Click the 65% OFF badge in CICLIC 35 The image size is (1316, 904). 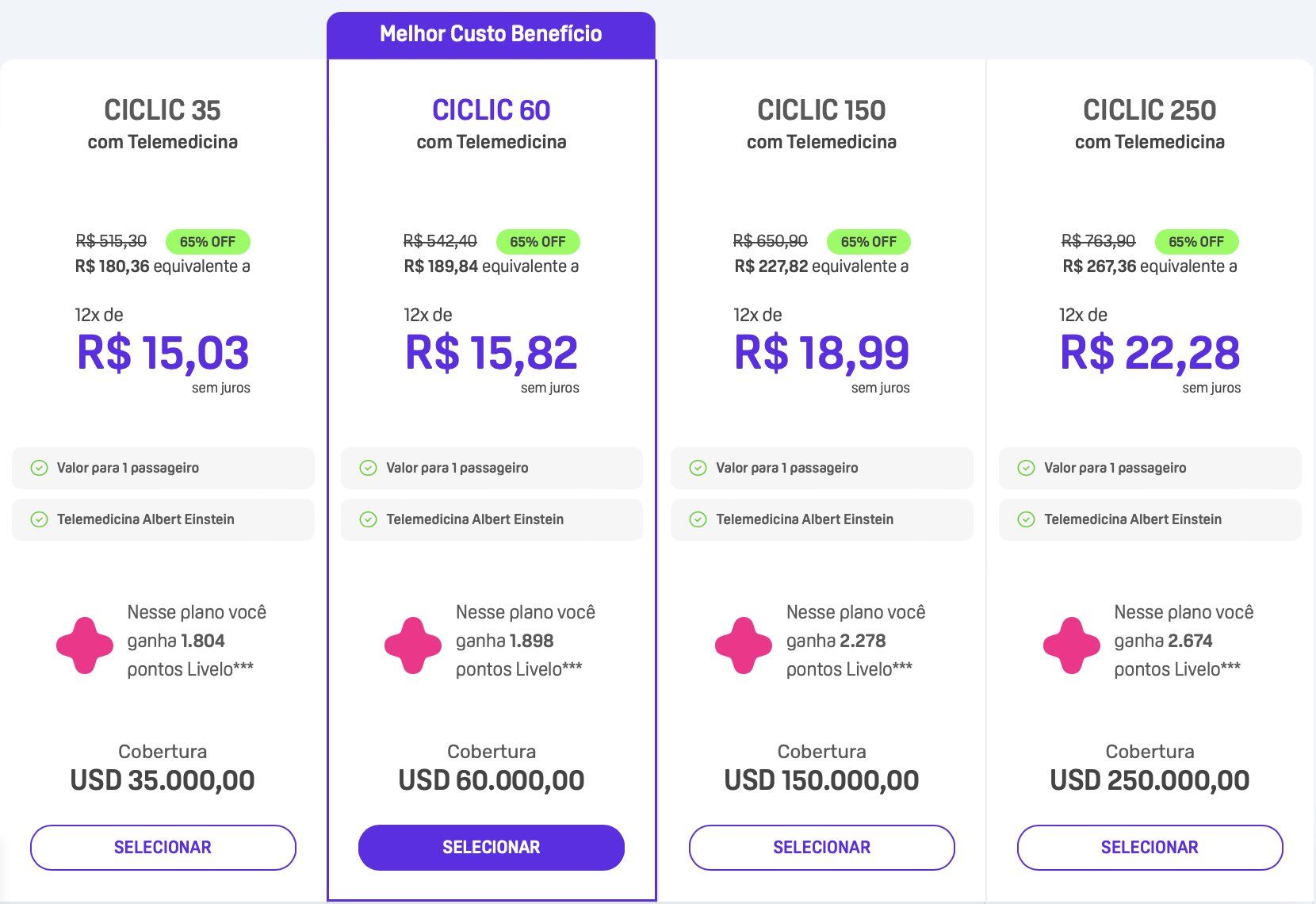tap(208, 242)
